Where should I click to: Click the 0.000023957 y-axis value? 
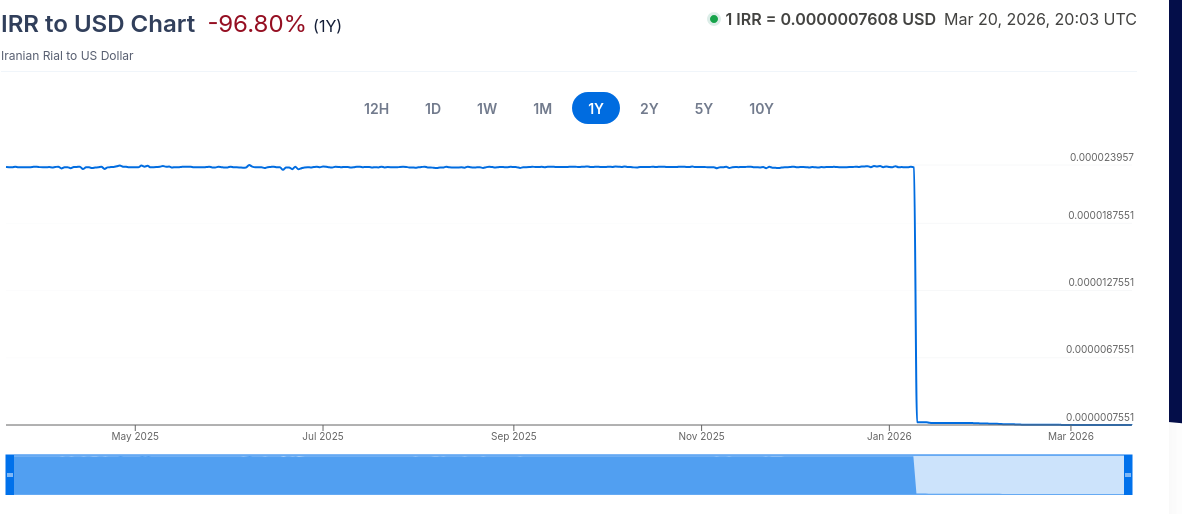click(1101, 157)
